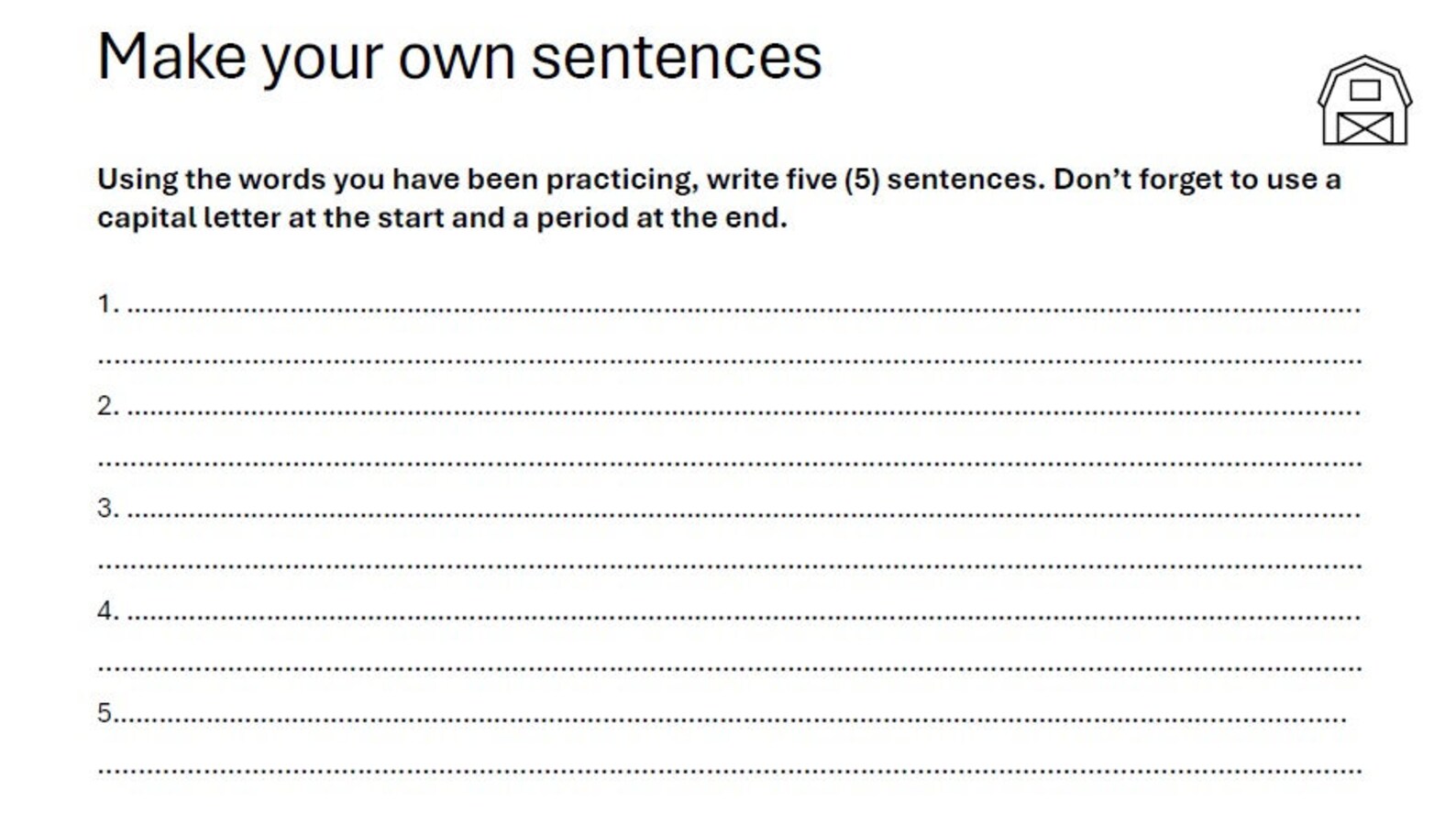The image size is (1456, 823).
Task: Click the first dotted line of sentence 4
Action: (x=744, y=618)
